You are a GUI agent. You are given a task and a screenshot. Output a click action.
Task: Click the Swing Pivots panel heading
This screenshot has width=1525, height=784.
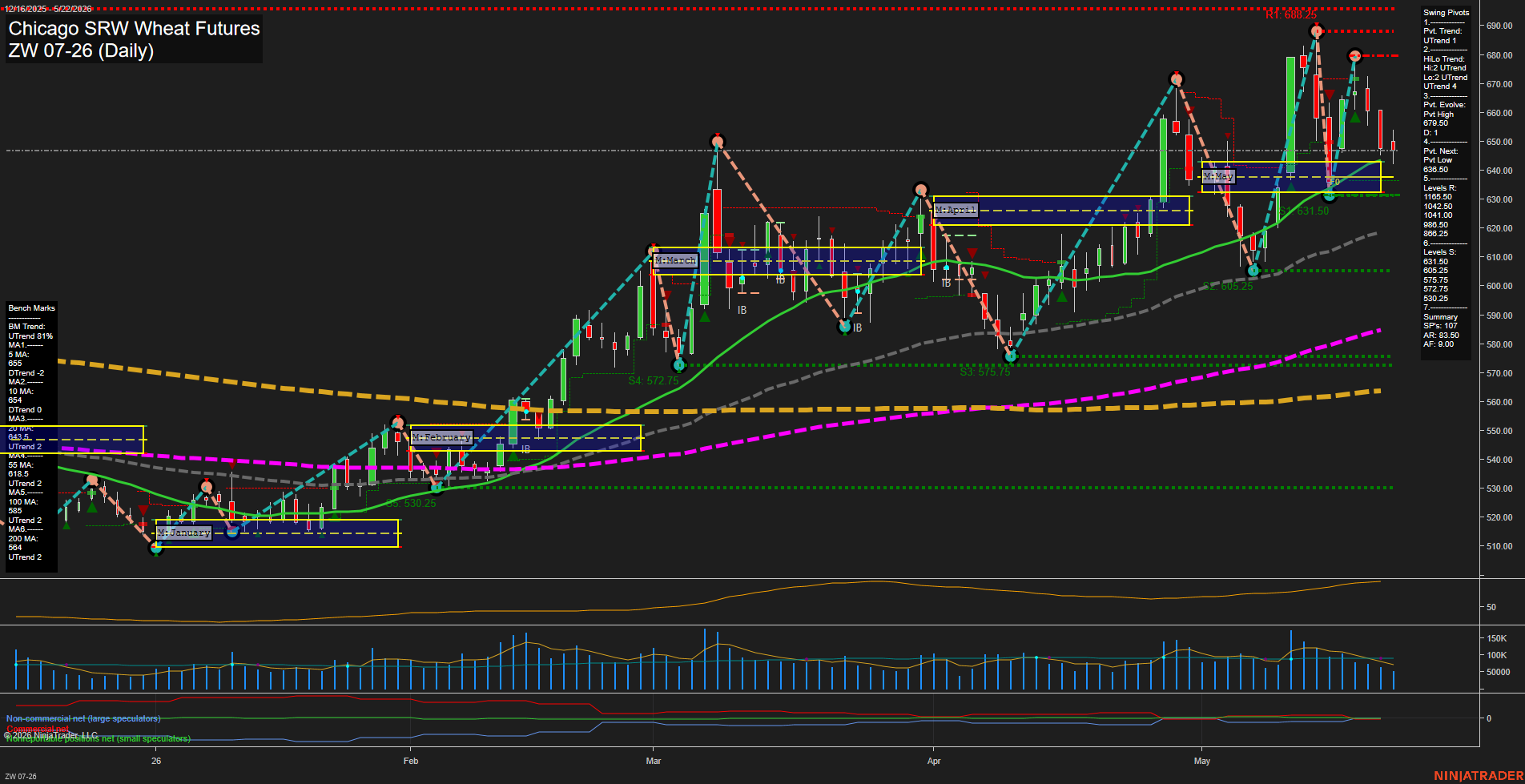1447,13
